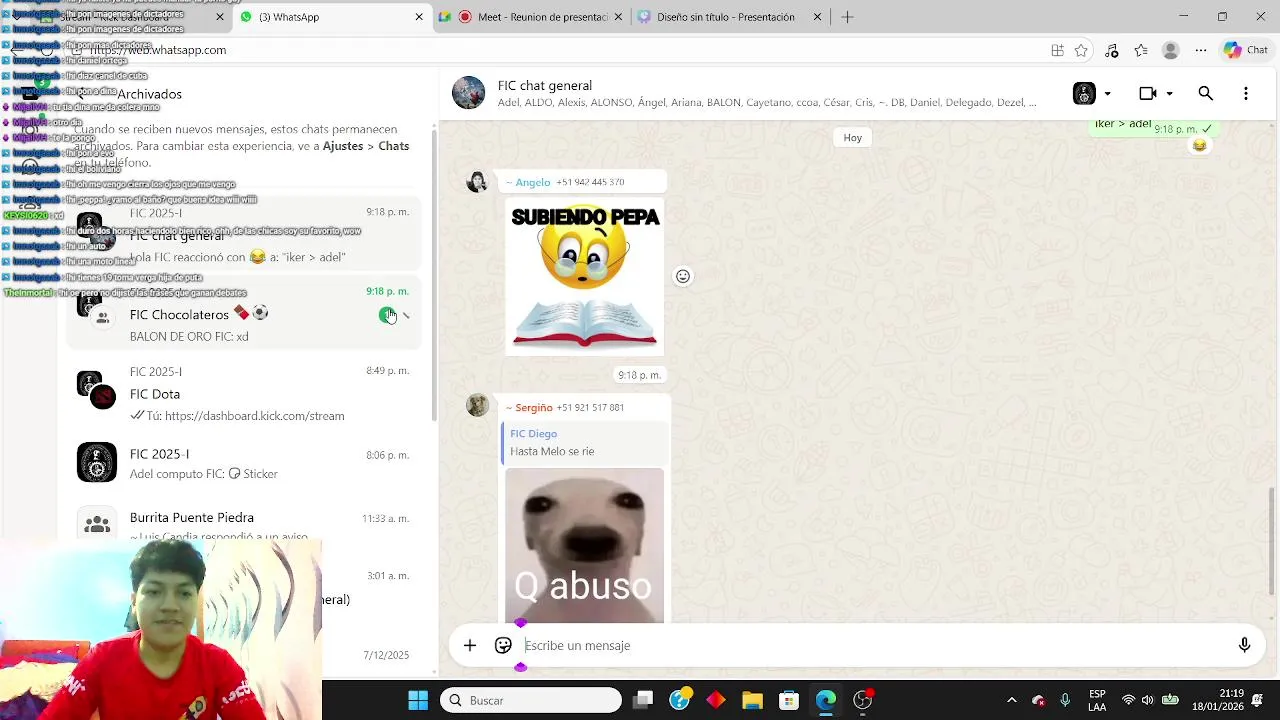This screenshot has width=1280, height=720.
Task: Add this page to favorites star
Action: point(1081,50)
